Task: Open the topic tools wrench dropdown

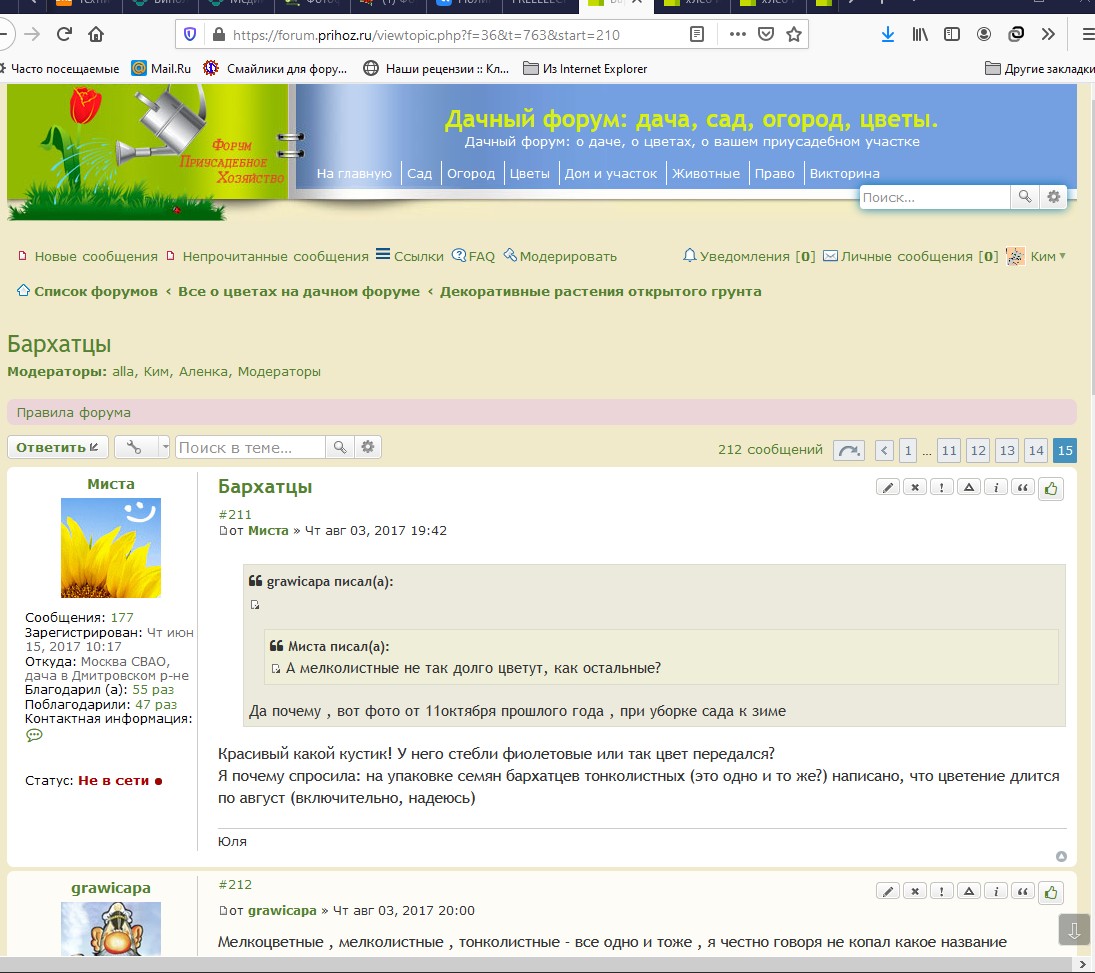Action: [x=142, y=447]
